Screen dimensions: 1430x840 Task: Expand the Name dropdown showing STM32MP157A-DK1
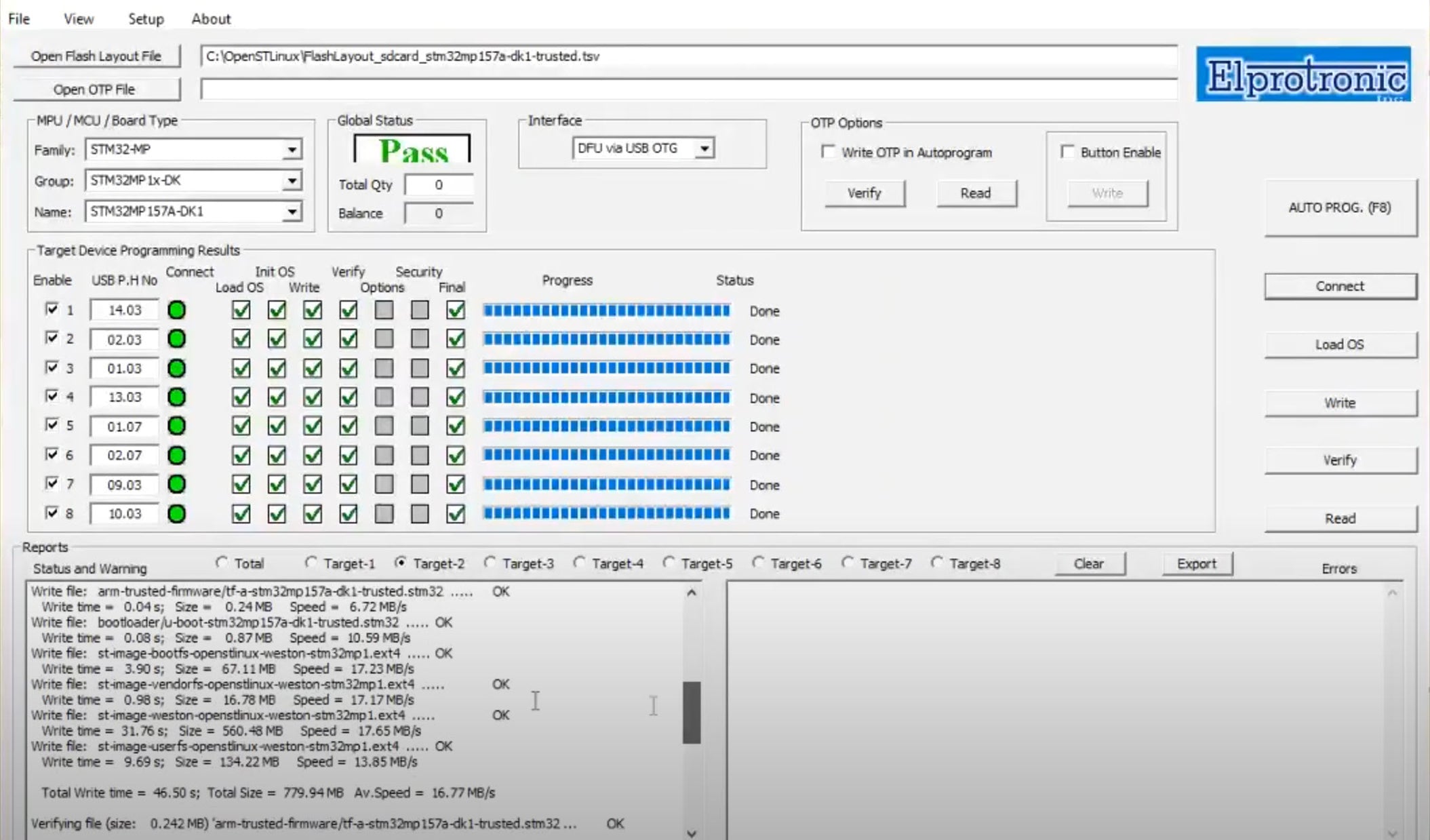[293, 212]
